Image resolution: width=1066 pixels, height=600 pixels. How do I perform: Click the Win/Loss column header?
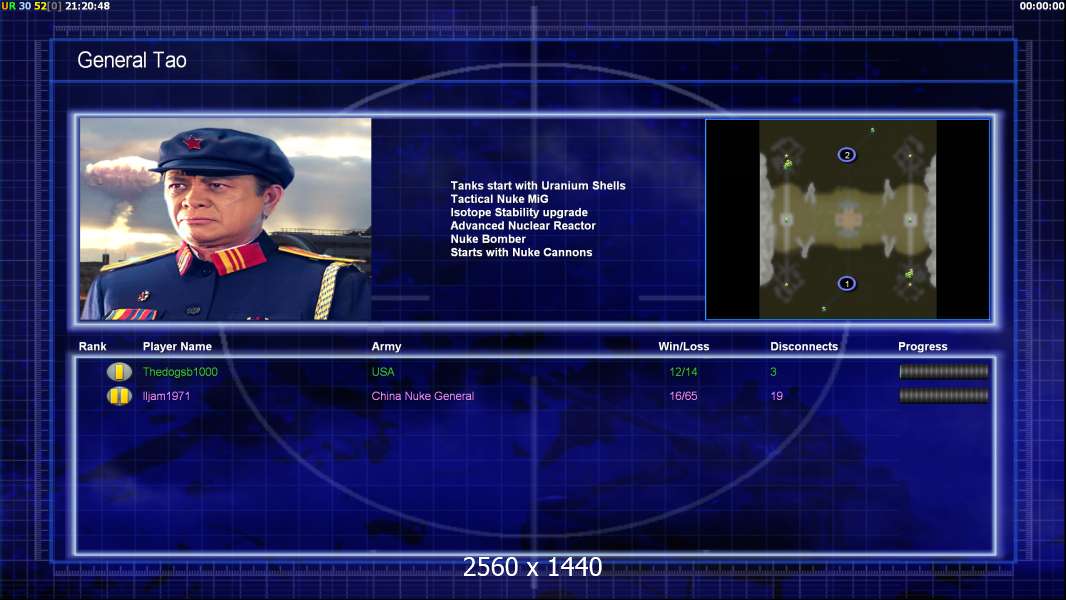(x=684, y=347)
